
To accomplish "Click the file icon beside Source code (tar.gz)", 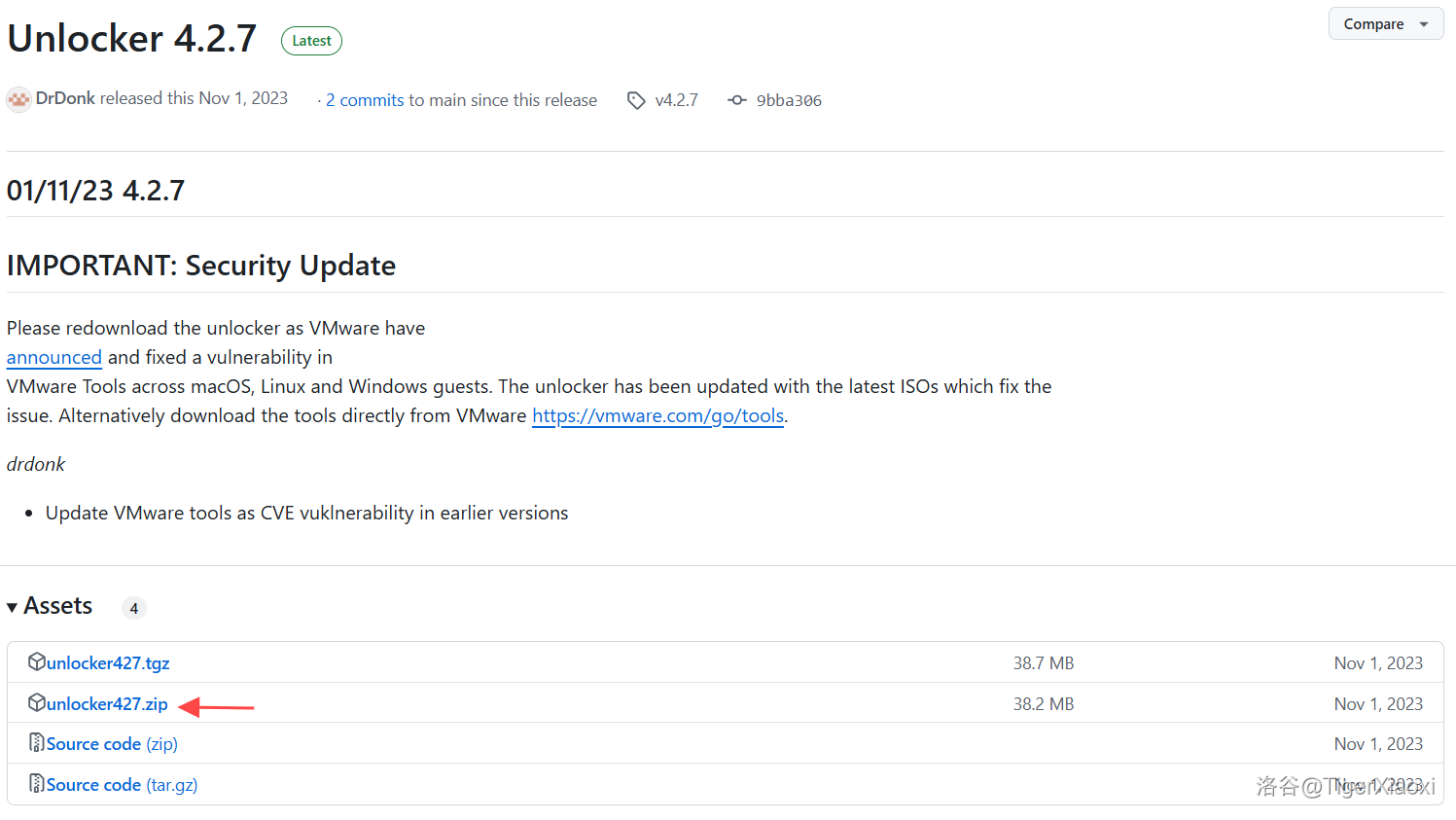I will (37, 784).
